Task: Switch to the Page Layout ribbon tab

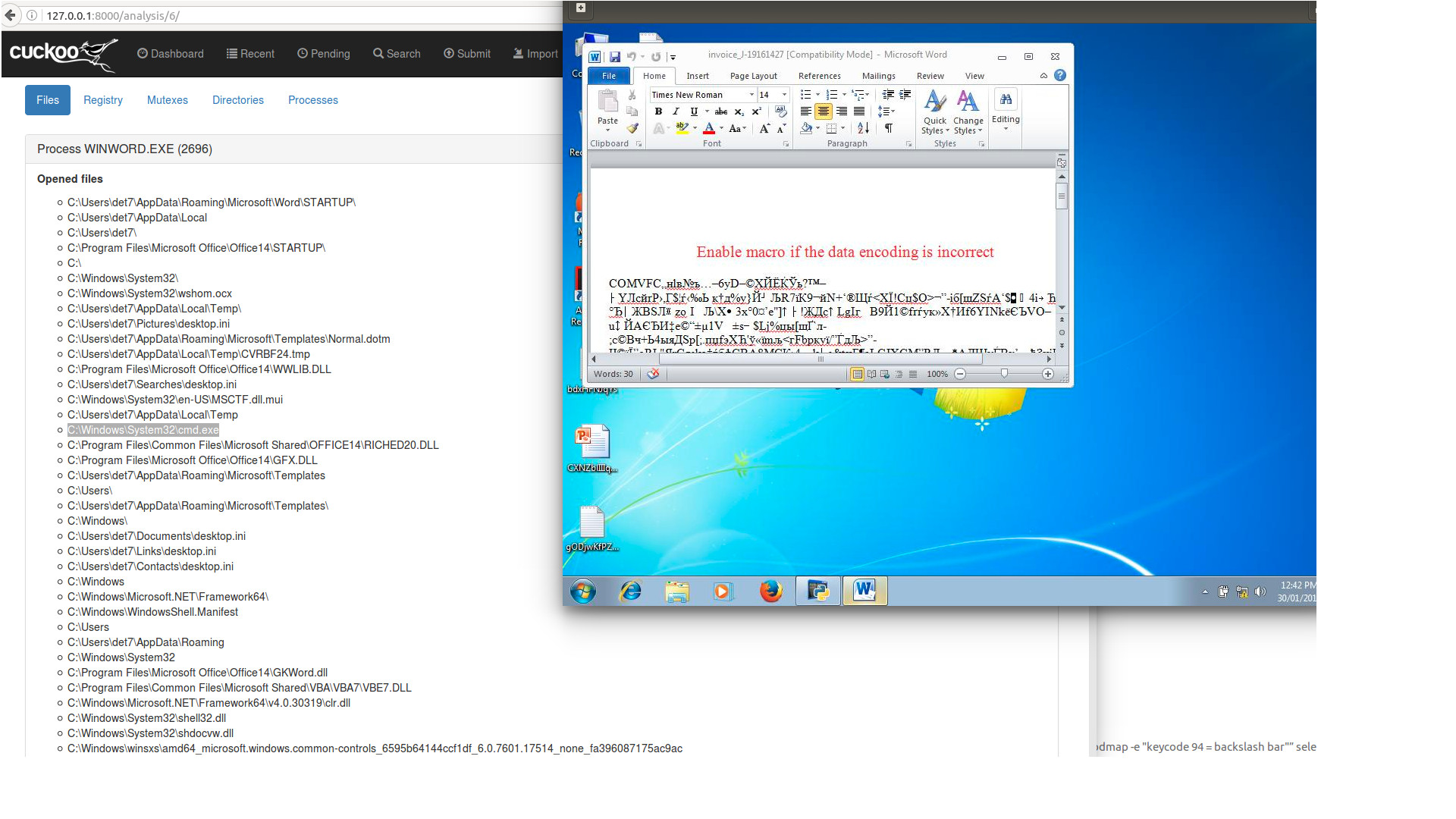Action: [753, 76]
